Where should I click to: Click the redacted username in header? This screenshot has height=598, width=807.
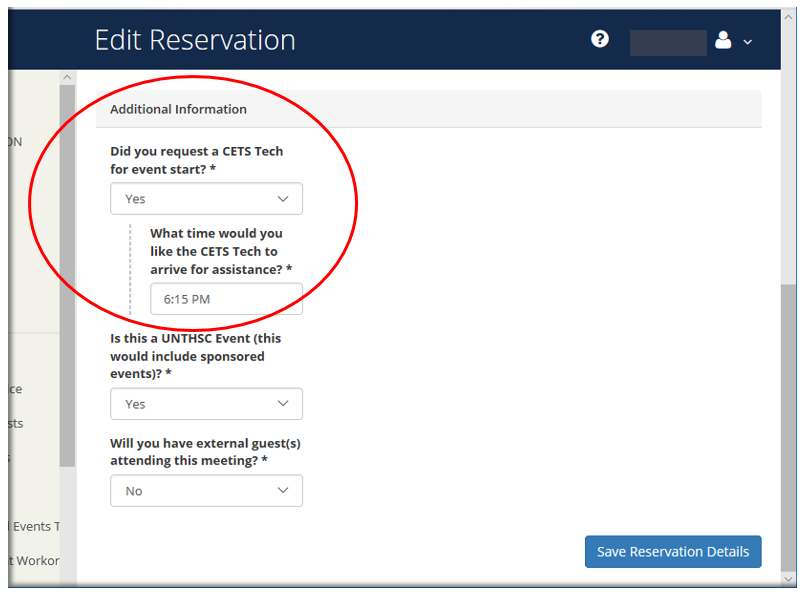click(x=668, y=41)
